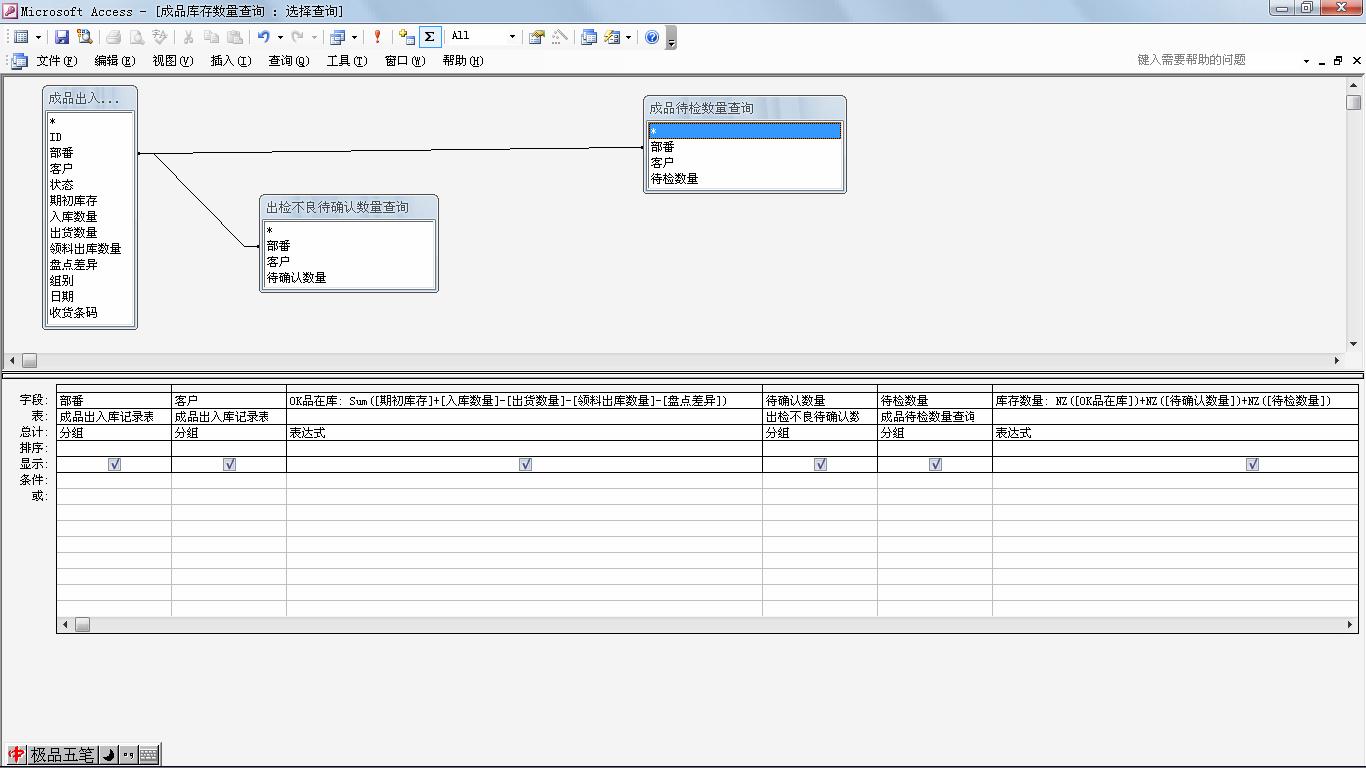
Task: Open the 工具 menu
Action: [346, 61]
